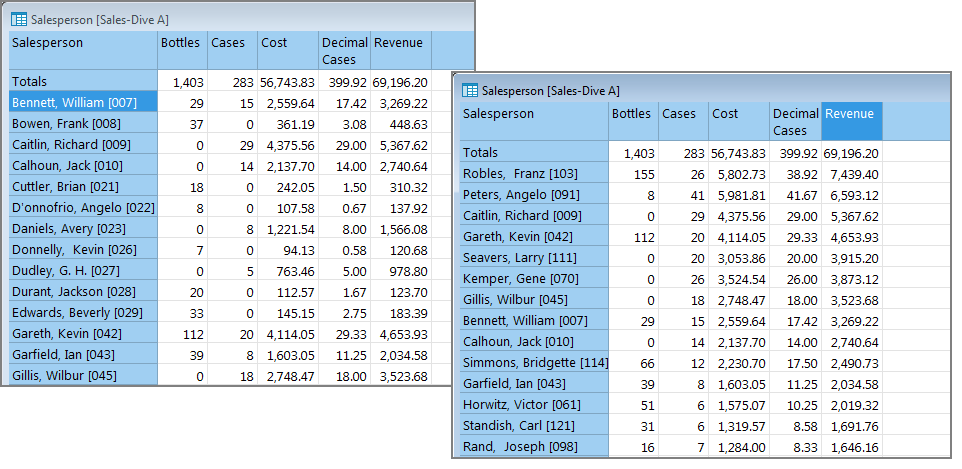Viewport: 962px width, 469px height.
Task: Select Calhoun, Jack [010] in the right window
Action: point(534,341)
